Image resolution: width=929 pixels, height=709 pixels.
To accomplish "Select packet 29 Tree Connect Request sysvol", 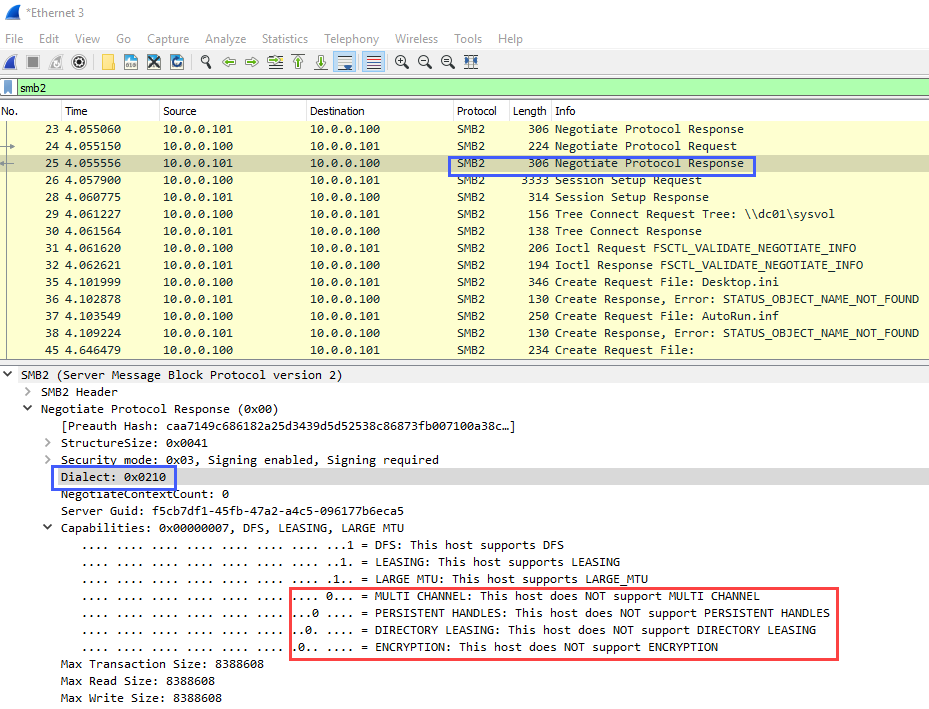I will [x=464, y=214].
